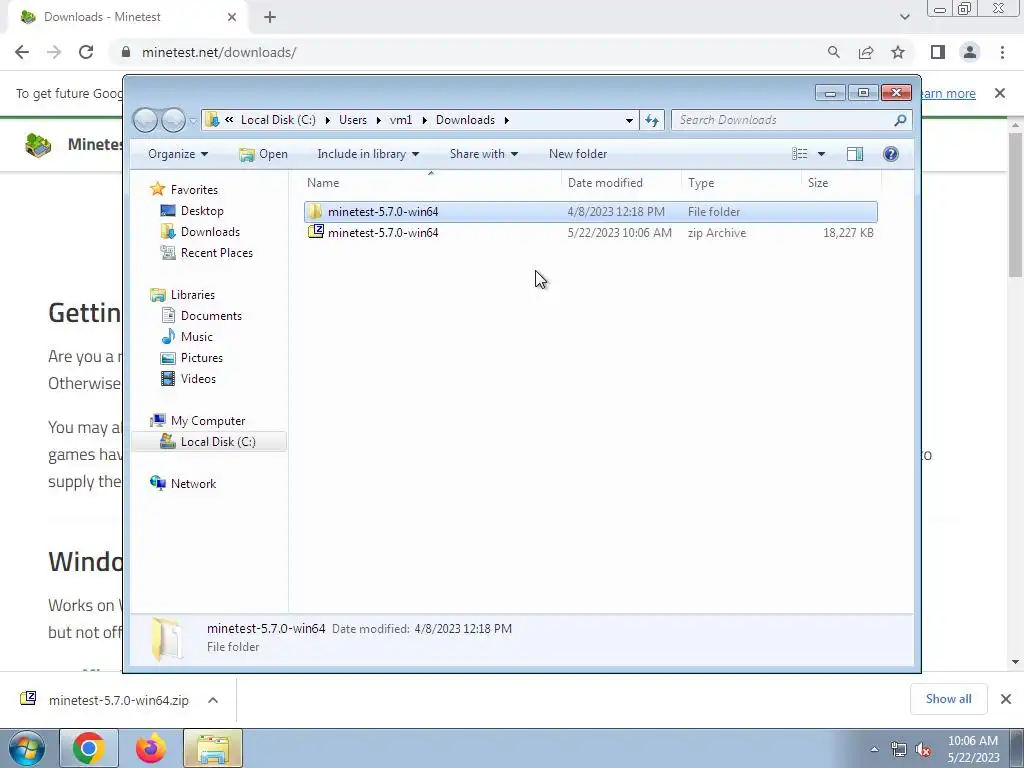Click the Search Downloads input field
The image size is (1024, 768).
tap(784, 120)
